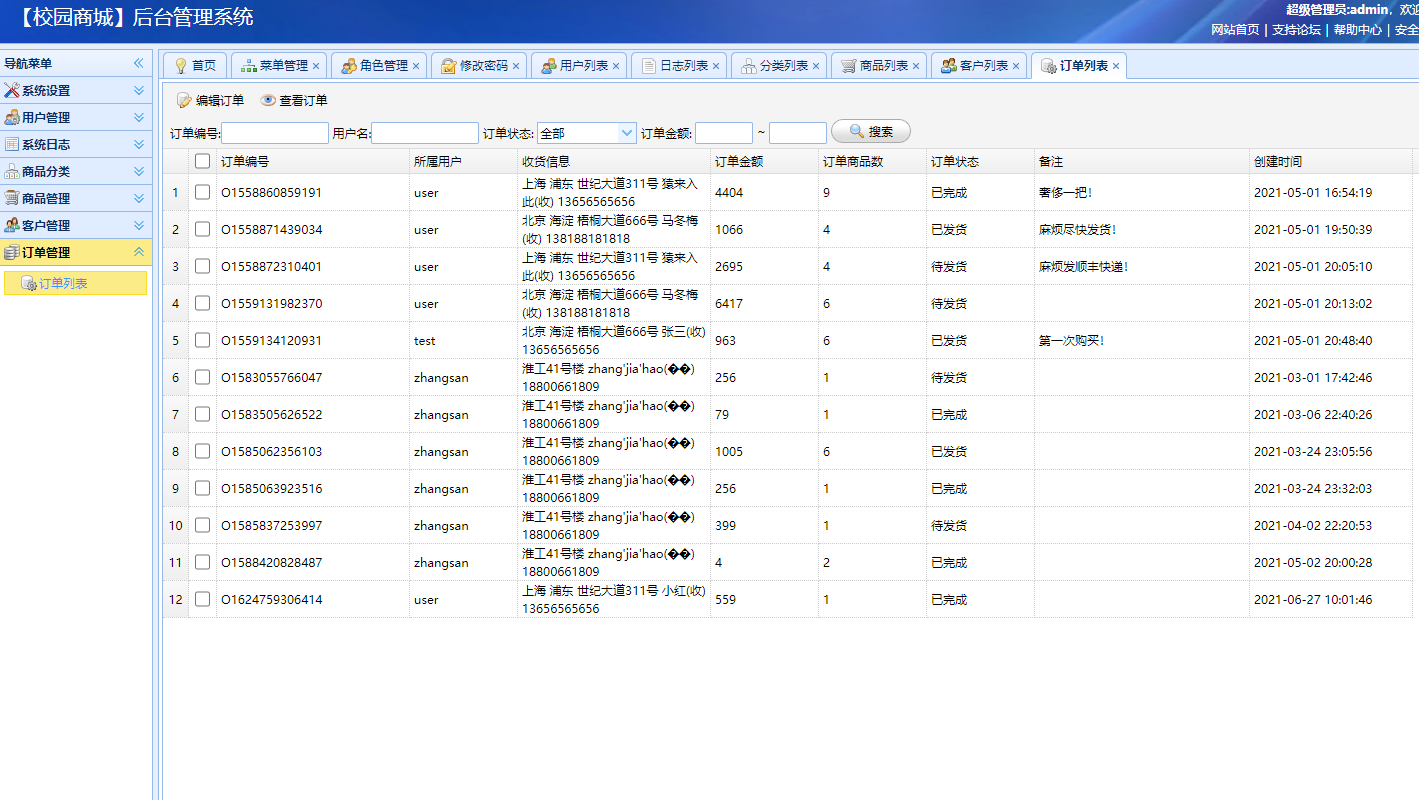Tick checkbox for order O1624759306414
This screenshot has width=1419, height=800.
(x=203, y=599)
